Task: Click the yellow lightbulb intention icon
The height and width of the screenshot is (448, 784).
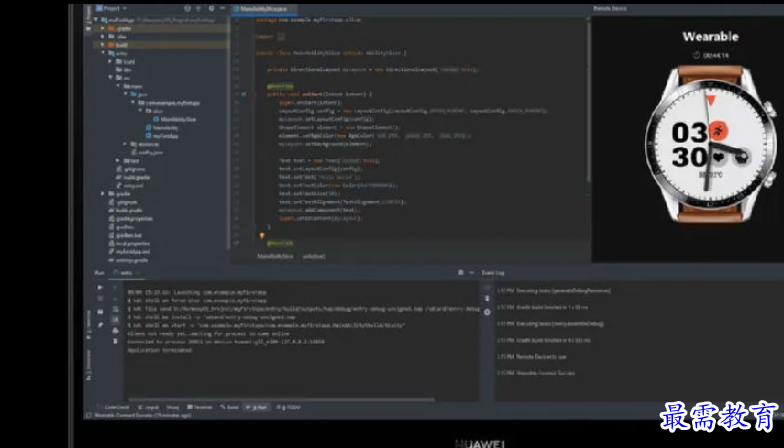Action: point(262,236)
